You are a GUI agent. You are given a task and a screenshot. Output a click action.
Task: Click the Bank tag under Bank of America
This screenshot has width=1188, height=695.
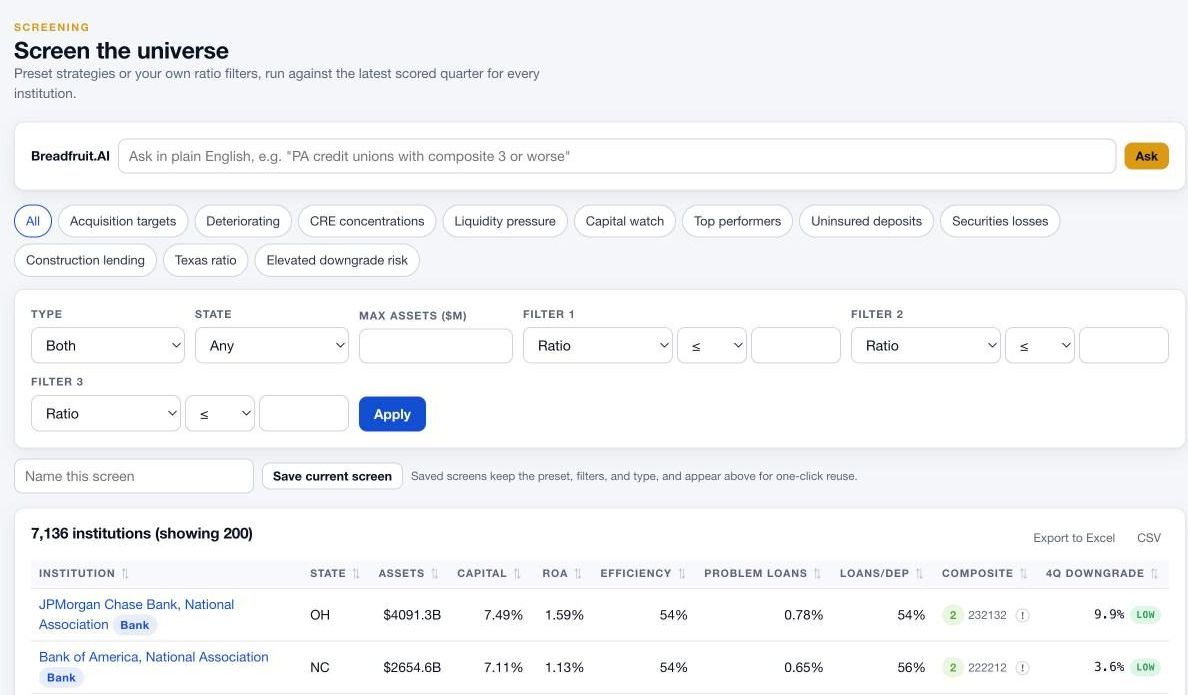tap(61, 678)
